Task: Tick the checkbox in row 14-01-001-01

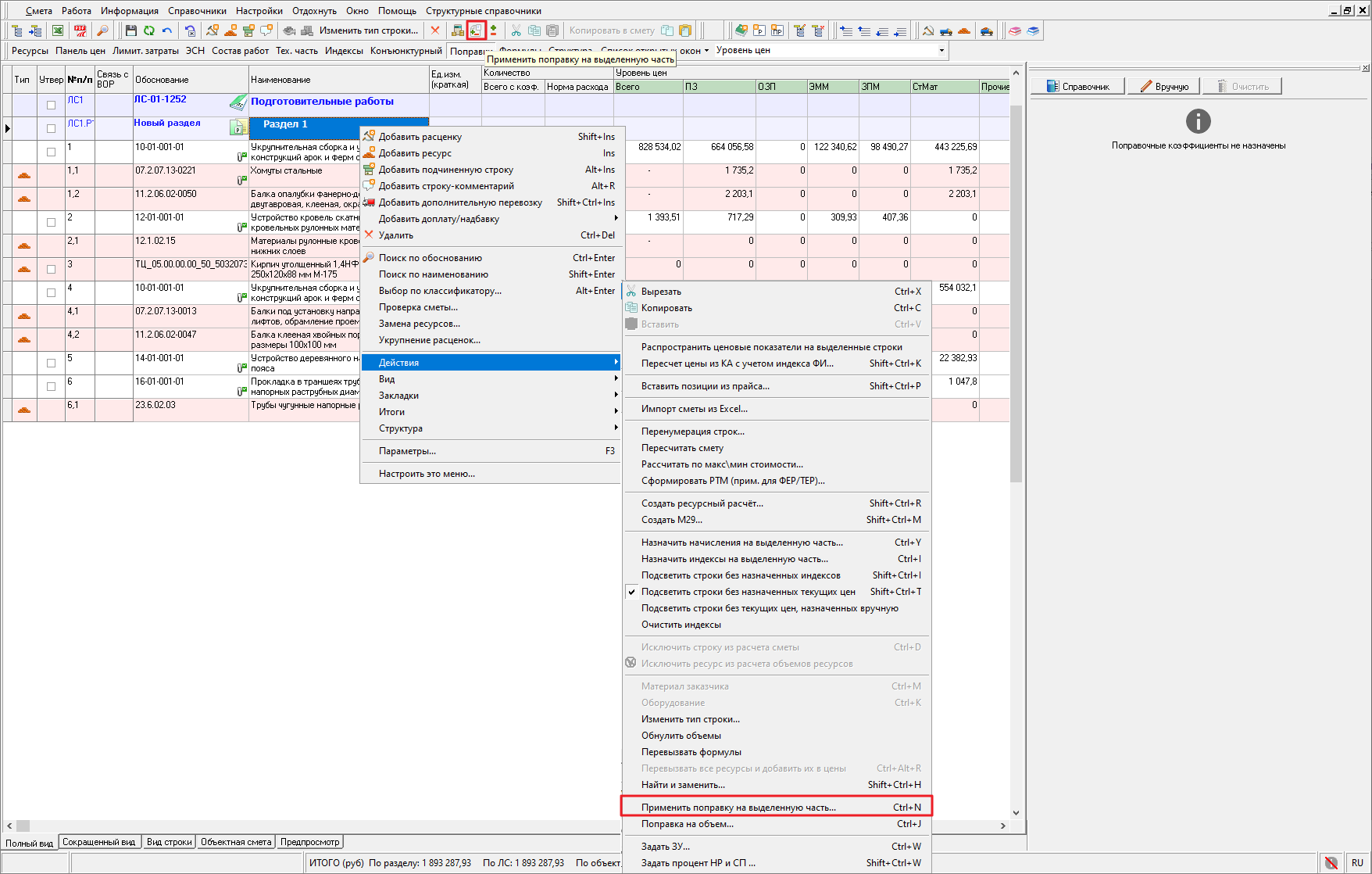Action: [x=51, y=363]
